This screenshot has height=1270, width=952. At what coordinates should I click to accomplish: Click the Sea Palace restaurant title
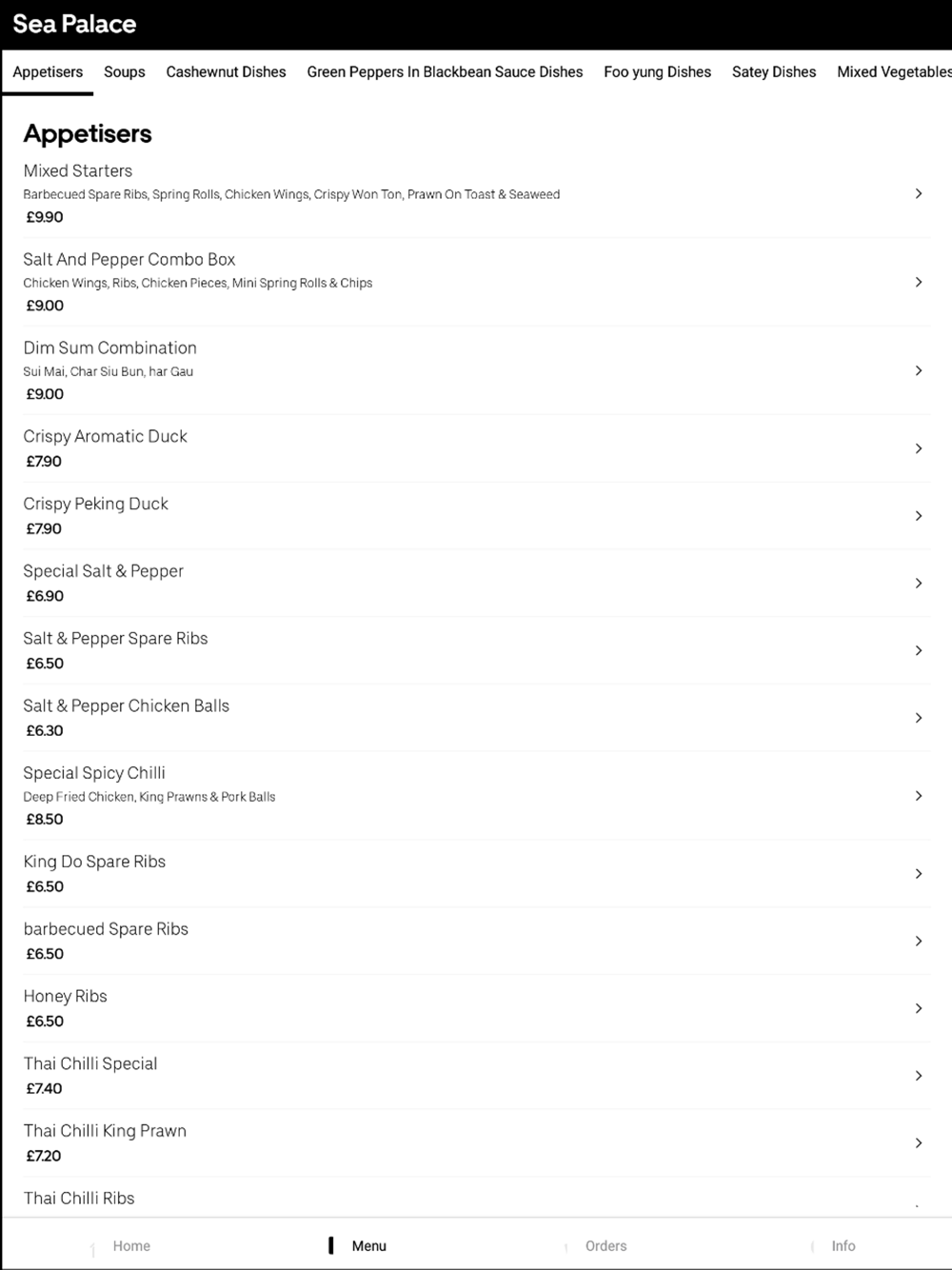[74, 25]
